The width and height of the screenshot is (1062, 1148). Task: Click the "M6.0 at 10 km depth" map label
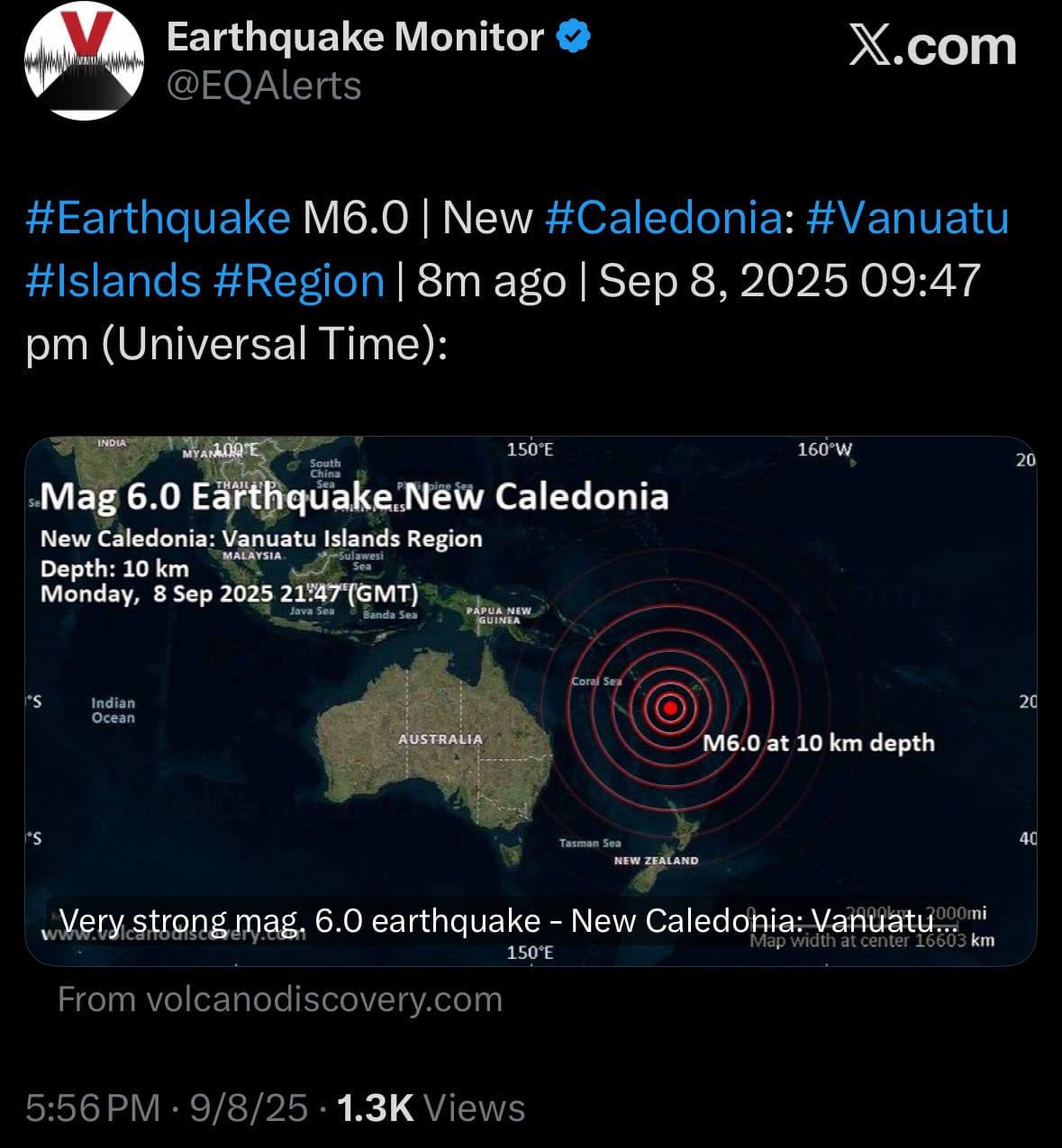click(x=818, y=743)
